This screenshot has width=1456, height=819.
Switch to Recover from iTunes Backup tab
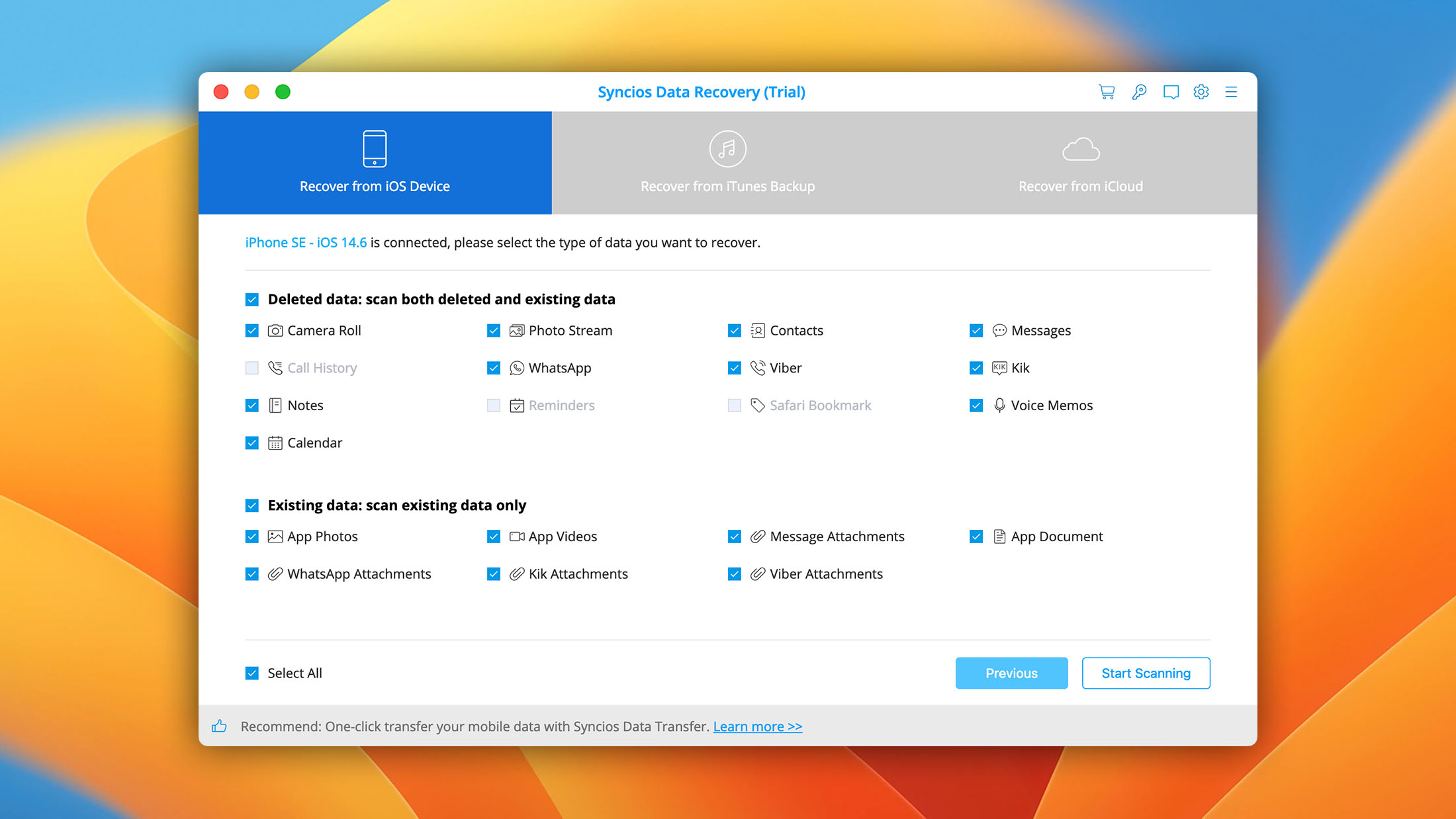pos(728,163)
